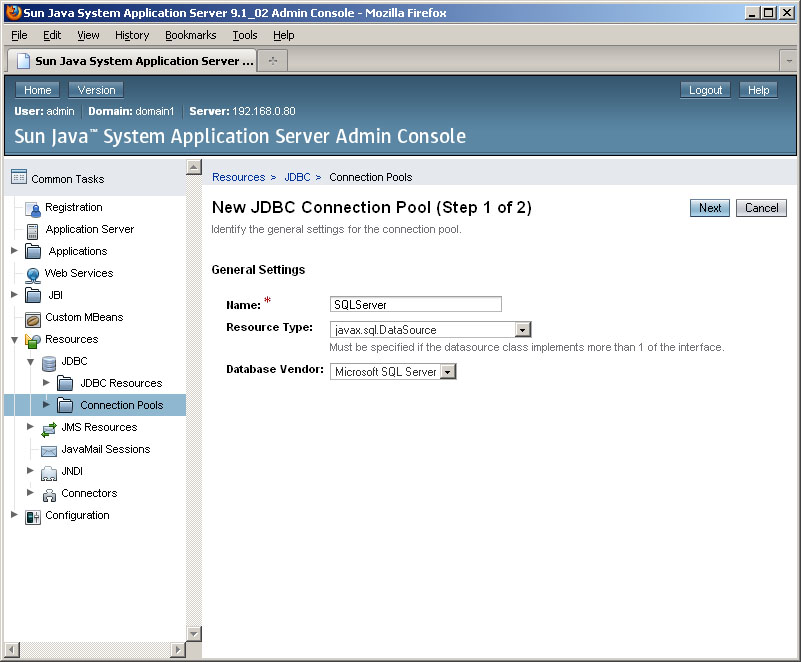This screenshot has height=662, width=801.
Task: Open the Bookmarks menu
Action: 191,35
